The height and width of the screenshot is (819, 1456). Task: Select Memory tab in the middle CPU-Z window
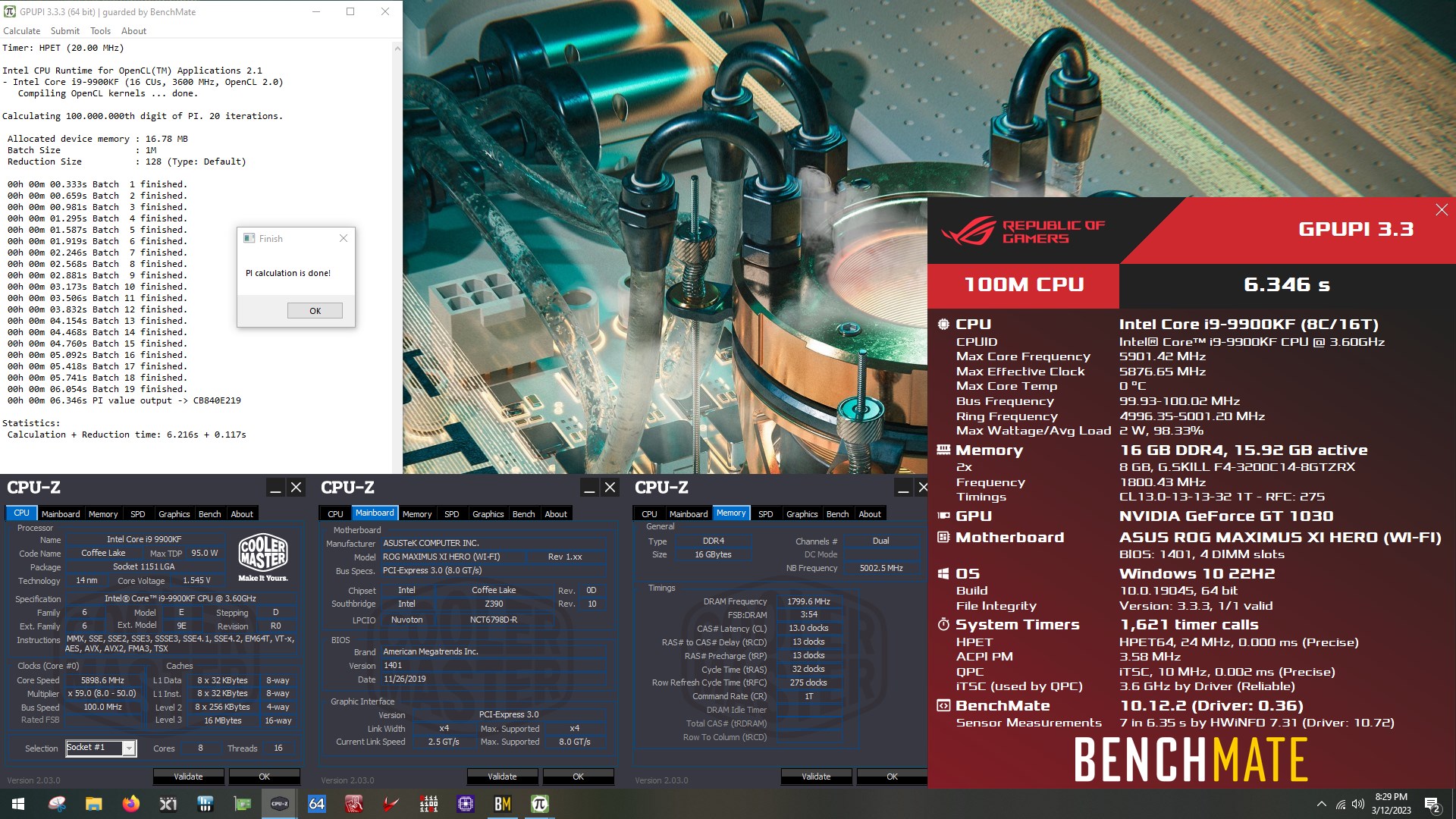(417, 514)
